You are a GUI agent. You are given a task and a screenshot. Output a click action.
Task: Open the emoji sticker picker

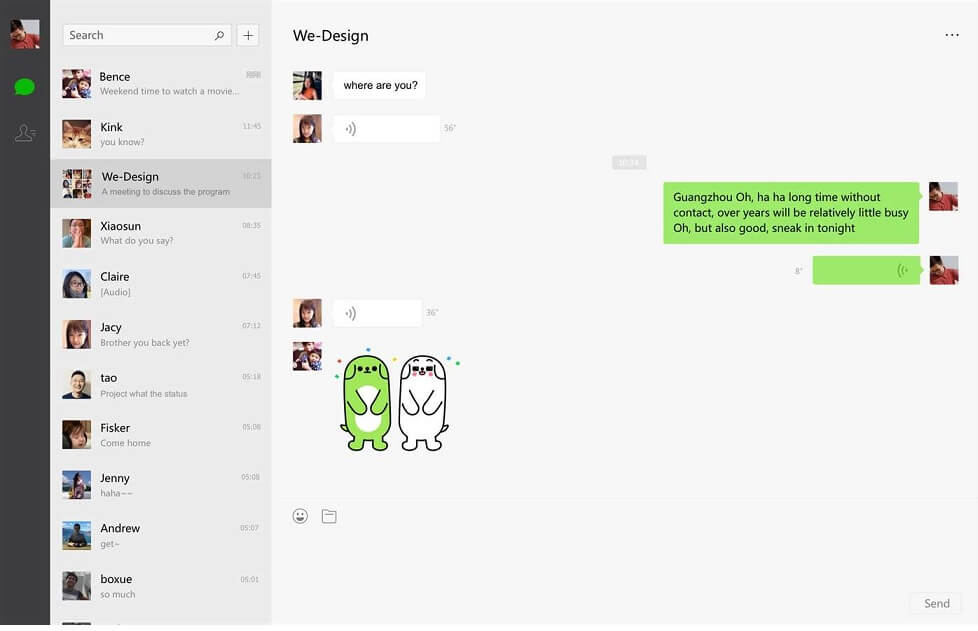point(300,516)
